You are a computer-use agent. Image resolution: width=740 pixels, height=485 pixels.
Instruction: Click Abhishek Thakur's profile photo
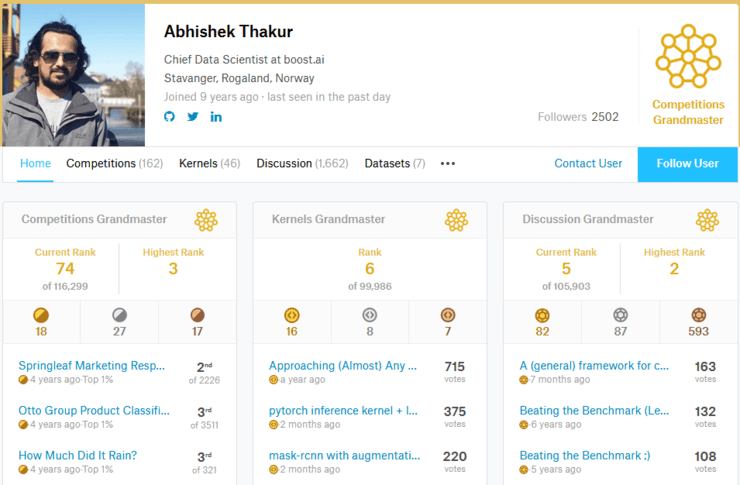click(73, 74)
